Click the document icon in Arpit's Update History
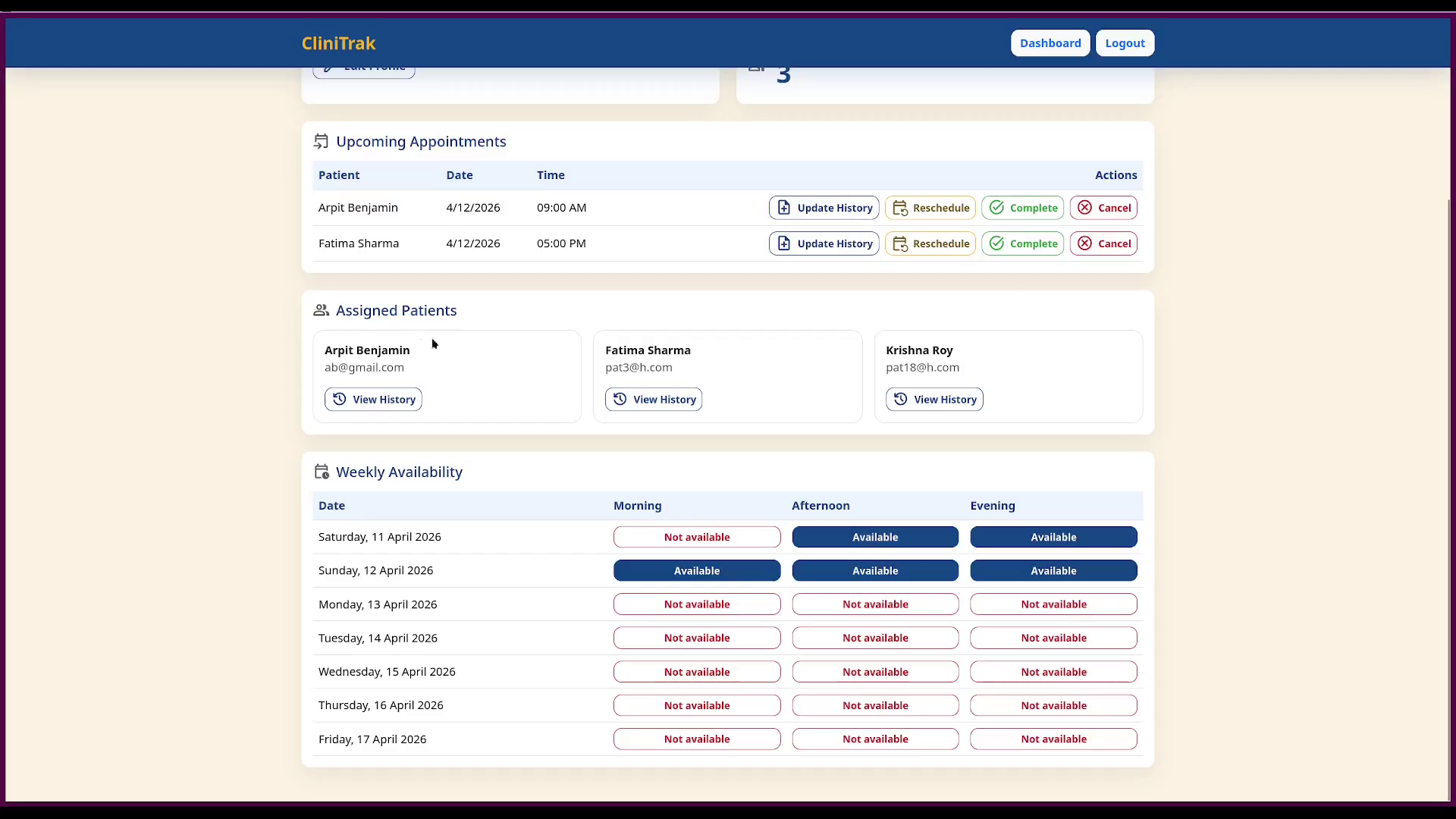Screen dimensions: 1456x819 tap(784, 208)
